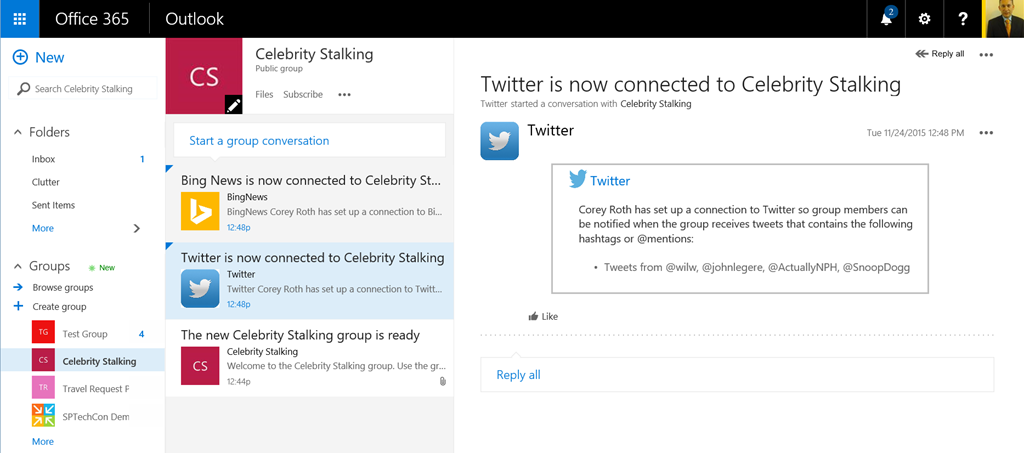Click the Inbox unread count 1

(142, 159)
